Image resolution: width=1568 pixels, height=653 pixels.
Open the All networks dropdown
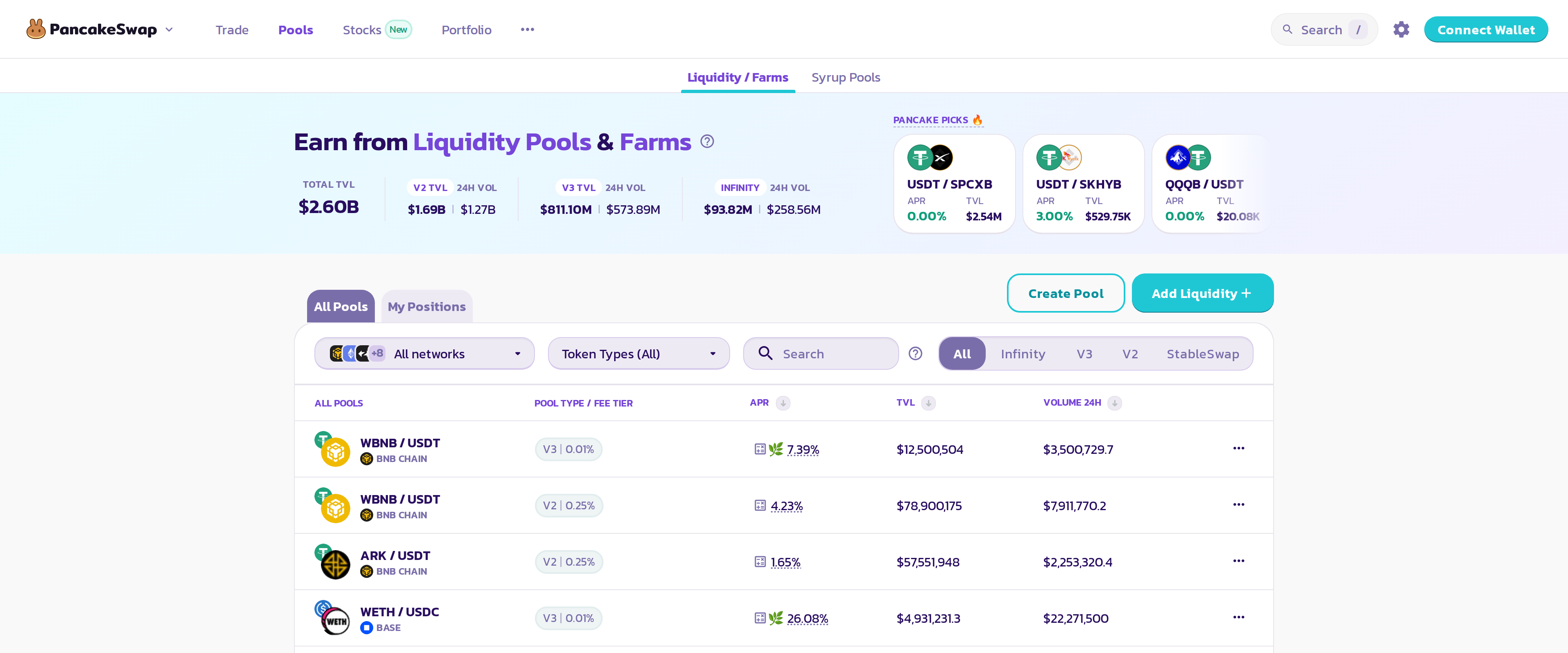pos(424,353)
